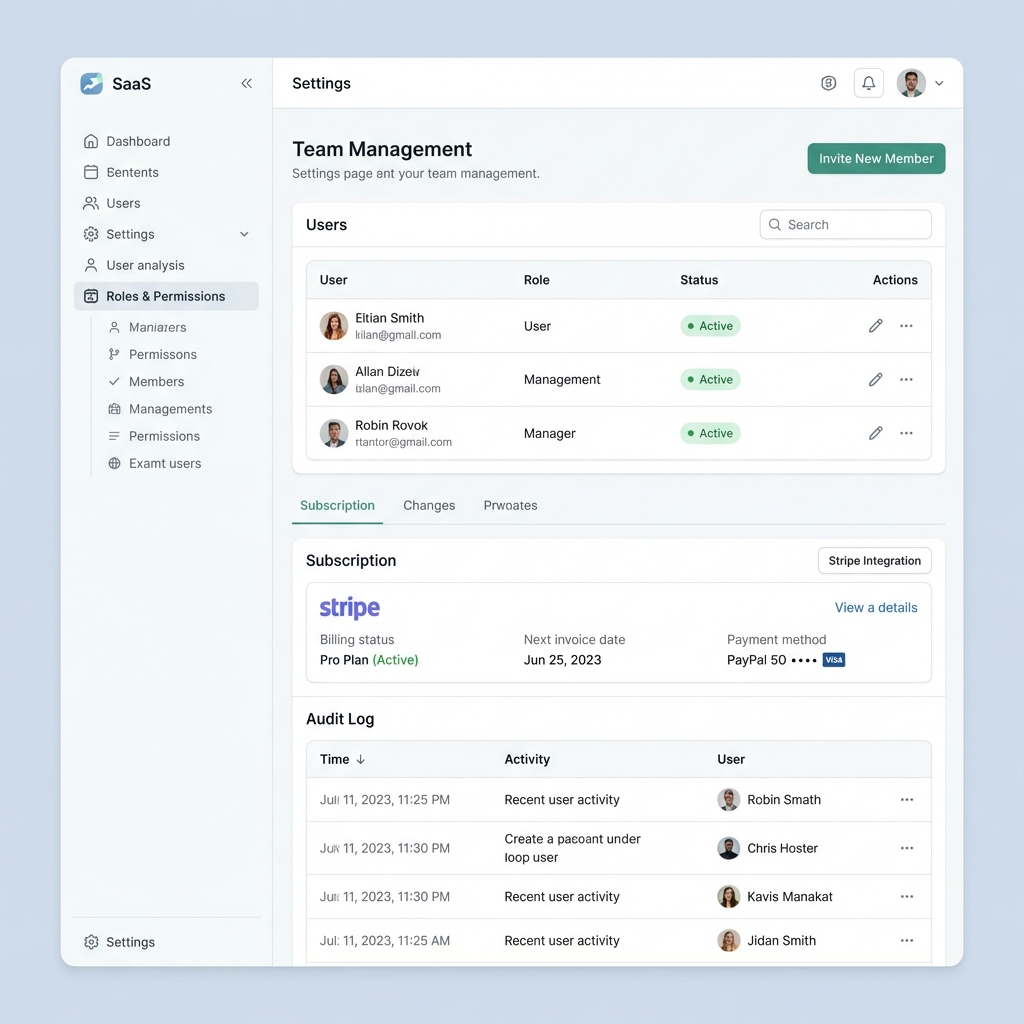Screen dimensions: 1024x1024
Task: Open Stripe Integration button
Action: [x=874, y=561]
